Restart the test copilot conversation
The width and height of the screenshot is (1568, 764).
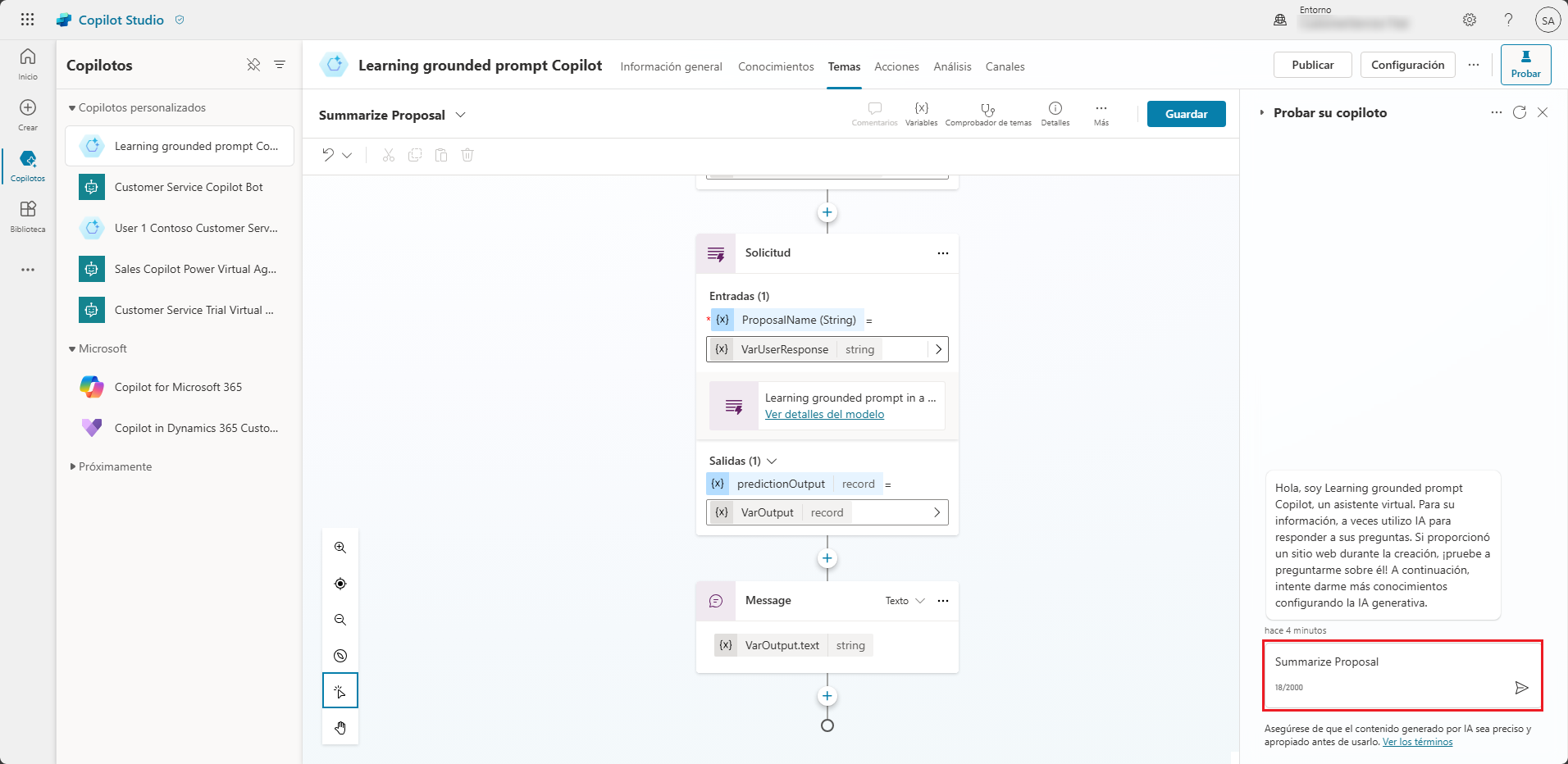1520,112
